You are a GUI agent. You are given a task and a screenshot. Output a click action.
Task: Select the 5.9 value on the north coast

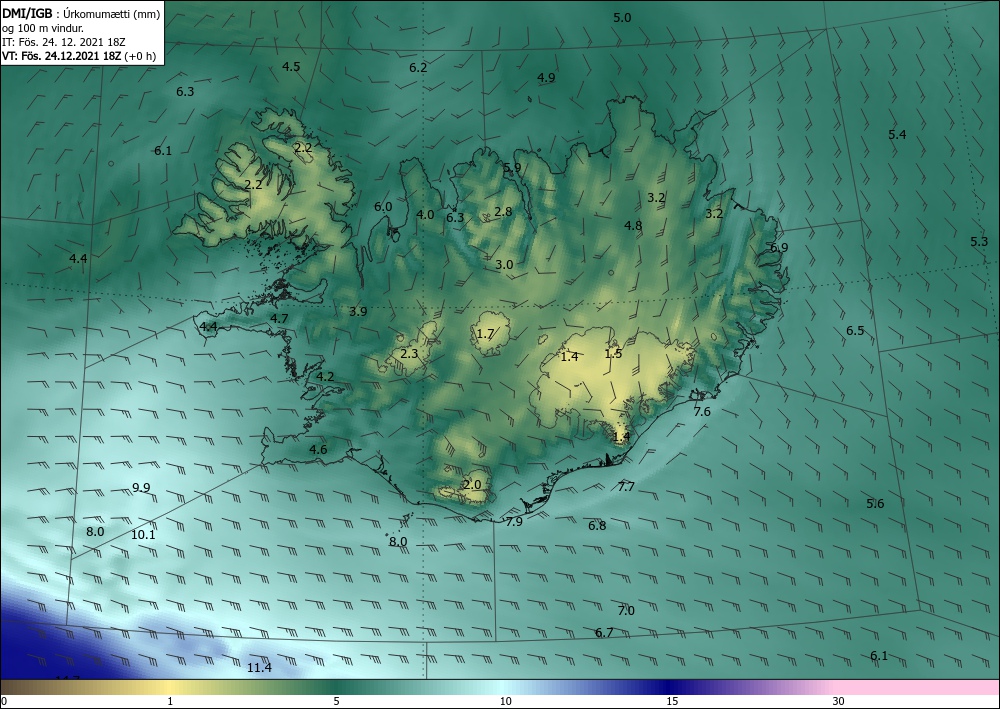tap(512, 168)
